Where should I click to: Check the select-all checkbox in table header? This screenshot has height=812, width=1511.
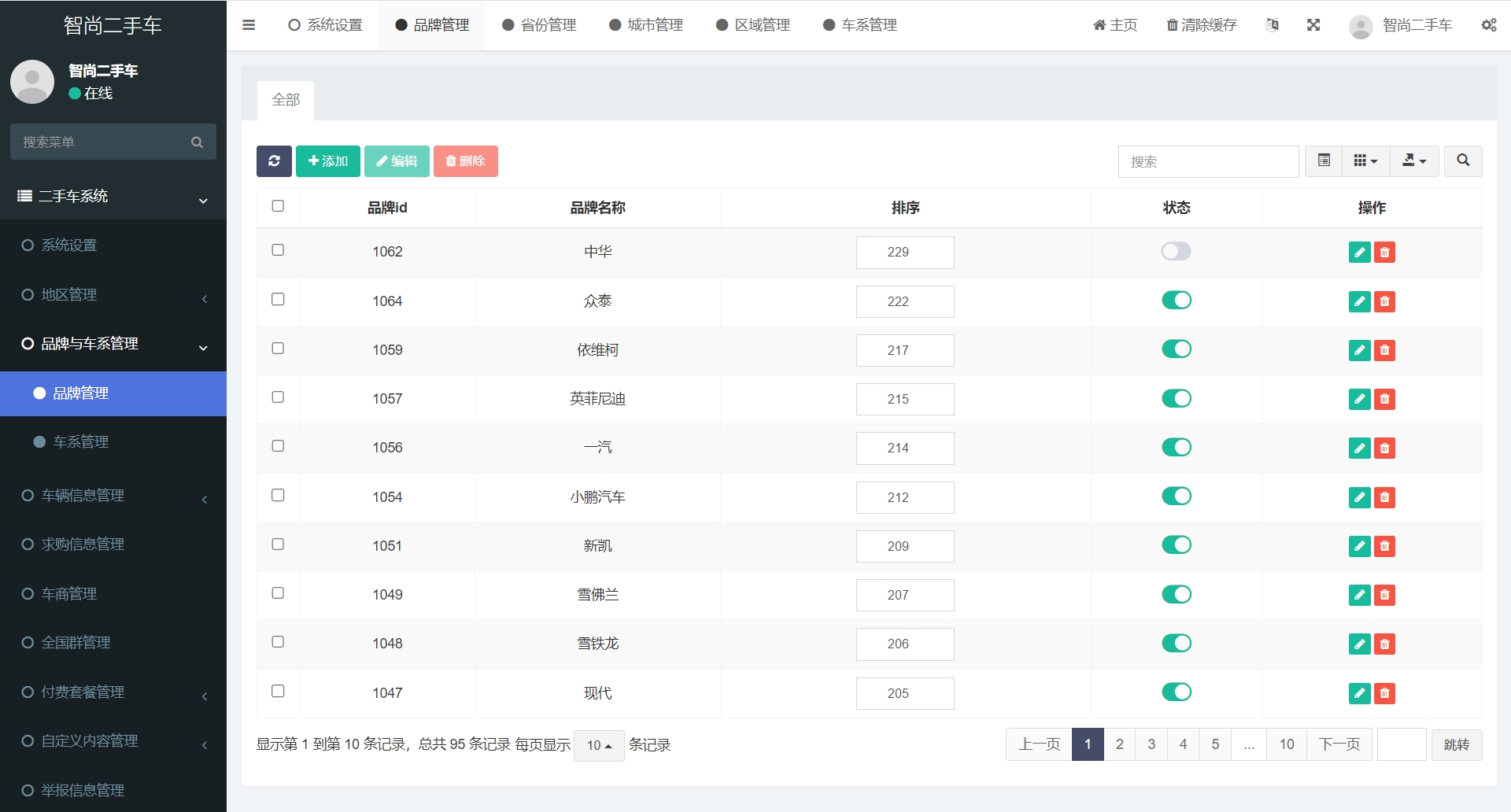pyautogui.click(x=278, y=206)
